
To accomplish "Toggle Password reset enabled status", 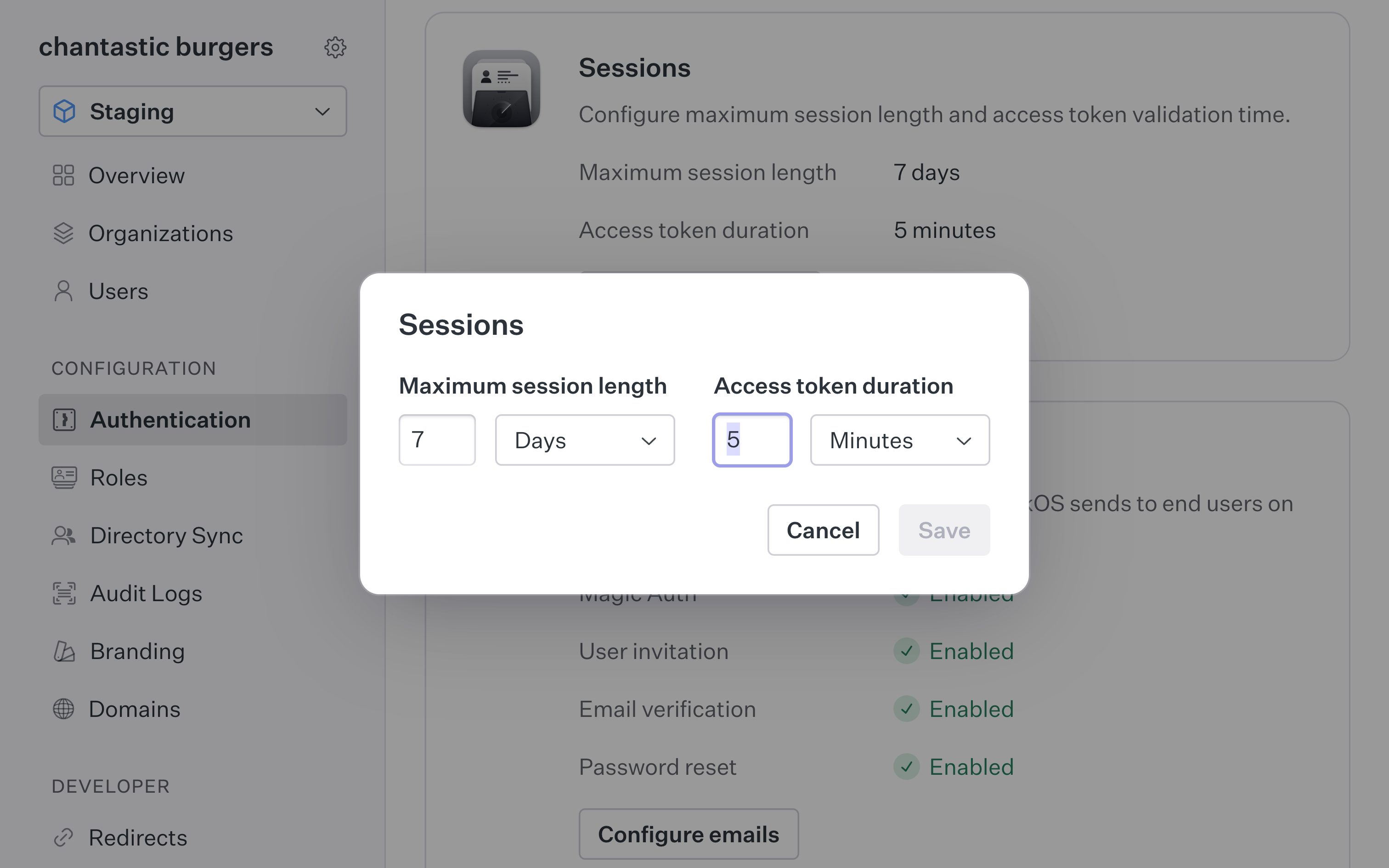I will coord(906,767).
